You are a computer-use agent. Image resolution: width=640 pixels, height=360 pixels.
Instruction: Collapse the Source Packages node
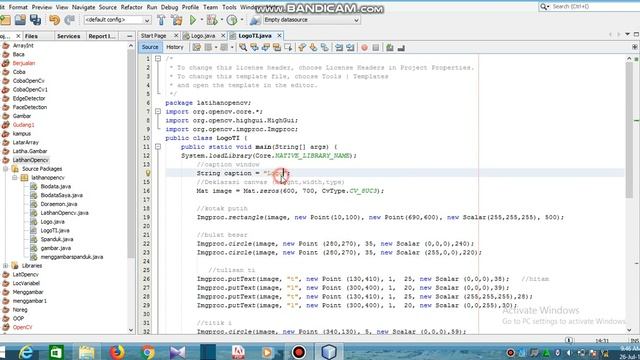coord(6,169)
